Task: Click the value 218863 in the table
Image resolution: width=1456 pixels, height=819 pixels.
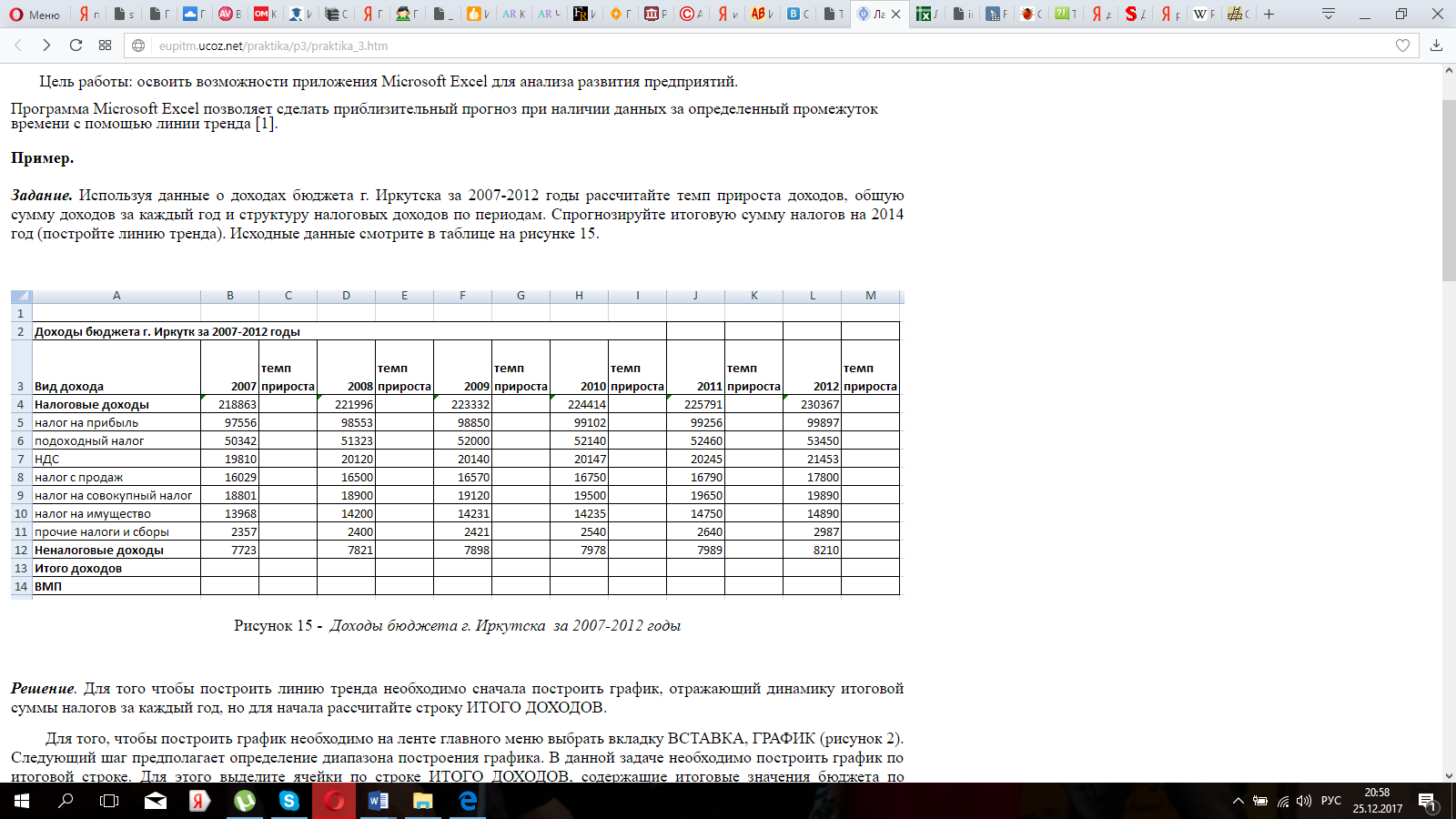Action: coord(238,404)
